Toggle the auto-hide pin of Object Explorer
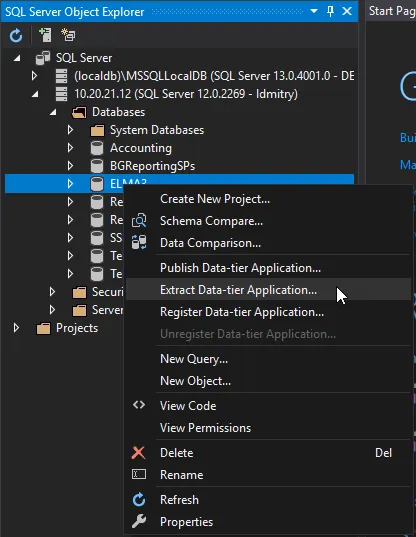This screenshot has height=537, width=416. pyautogui.click(x=330, y=11)
